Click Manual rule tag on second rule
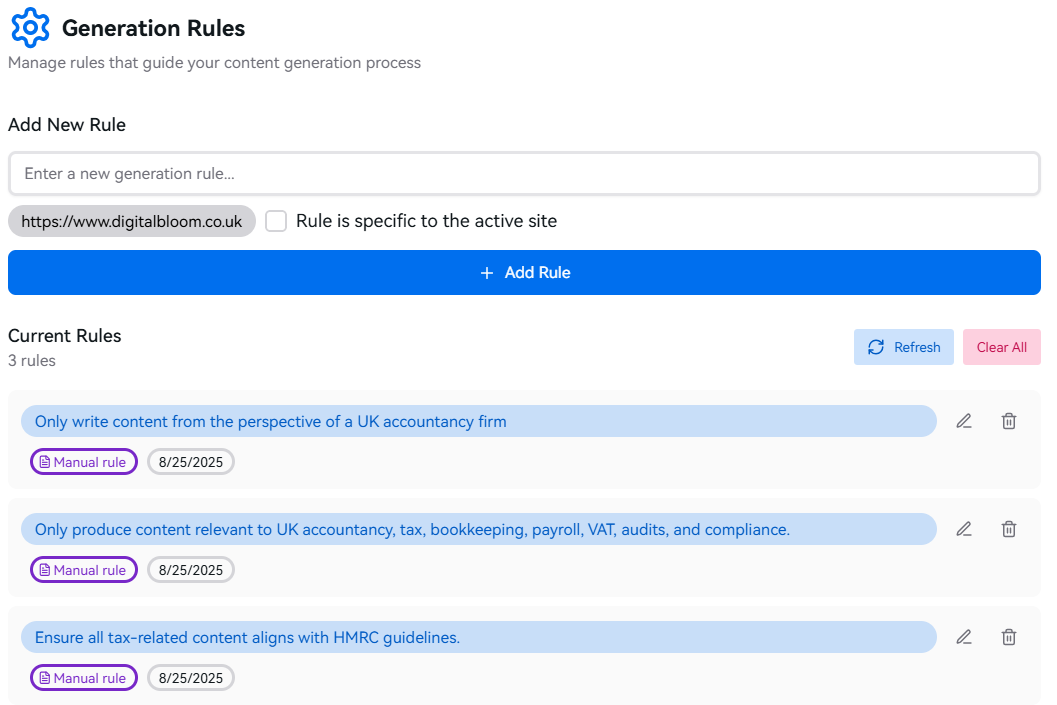The width and height of the screenshot is (1057, 705). (x=84, y=570)
